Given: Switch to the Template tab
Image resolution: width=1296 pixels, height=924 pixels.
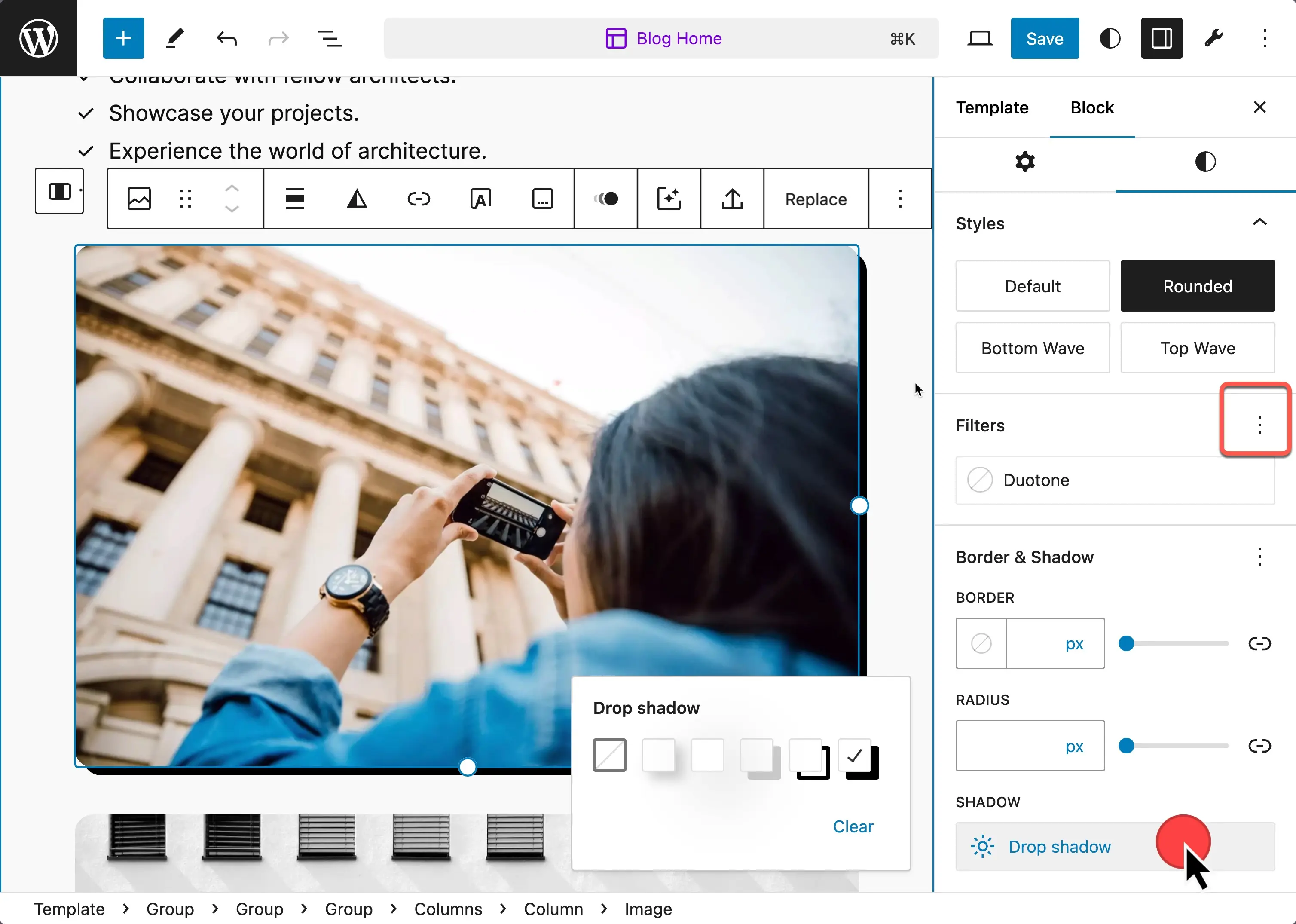Looking at the screenshot, I should [x=993, y=107].
